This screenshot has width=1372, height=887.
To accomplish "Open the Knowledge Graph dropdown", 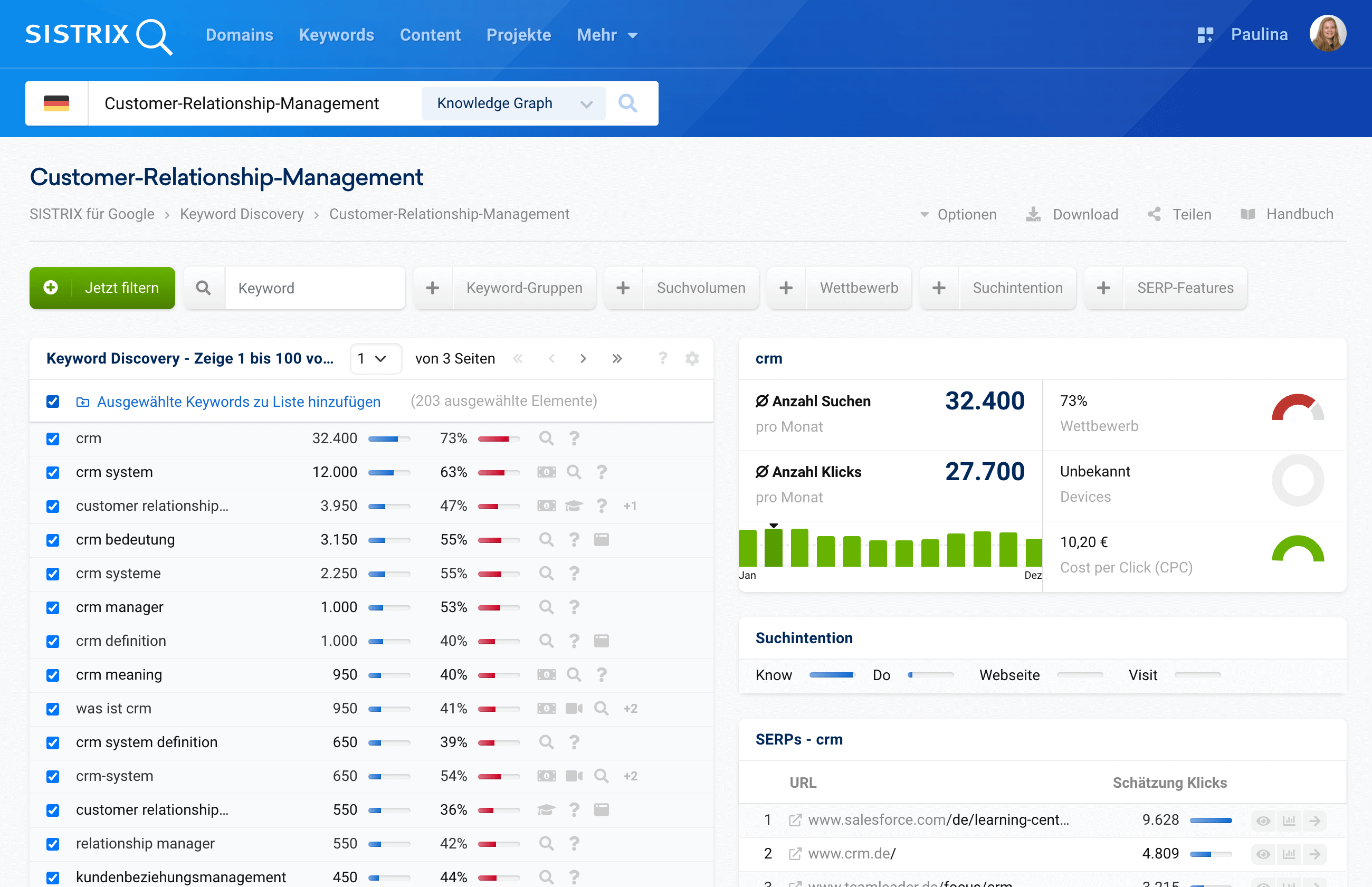I will 513,103.
